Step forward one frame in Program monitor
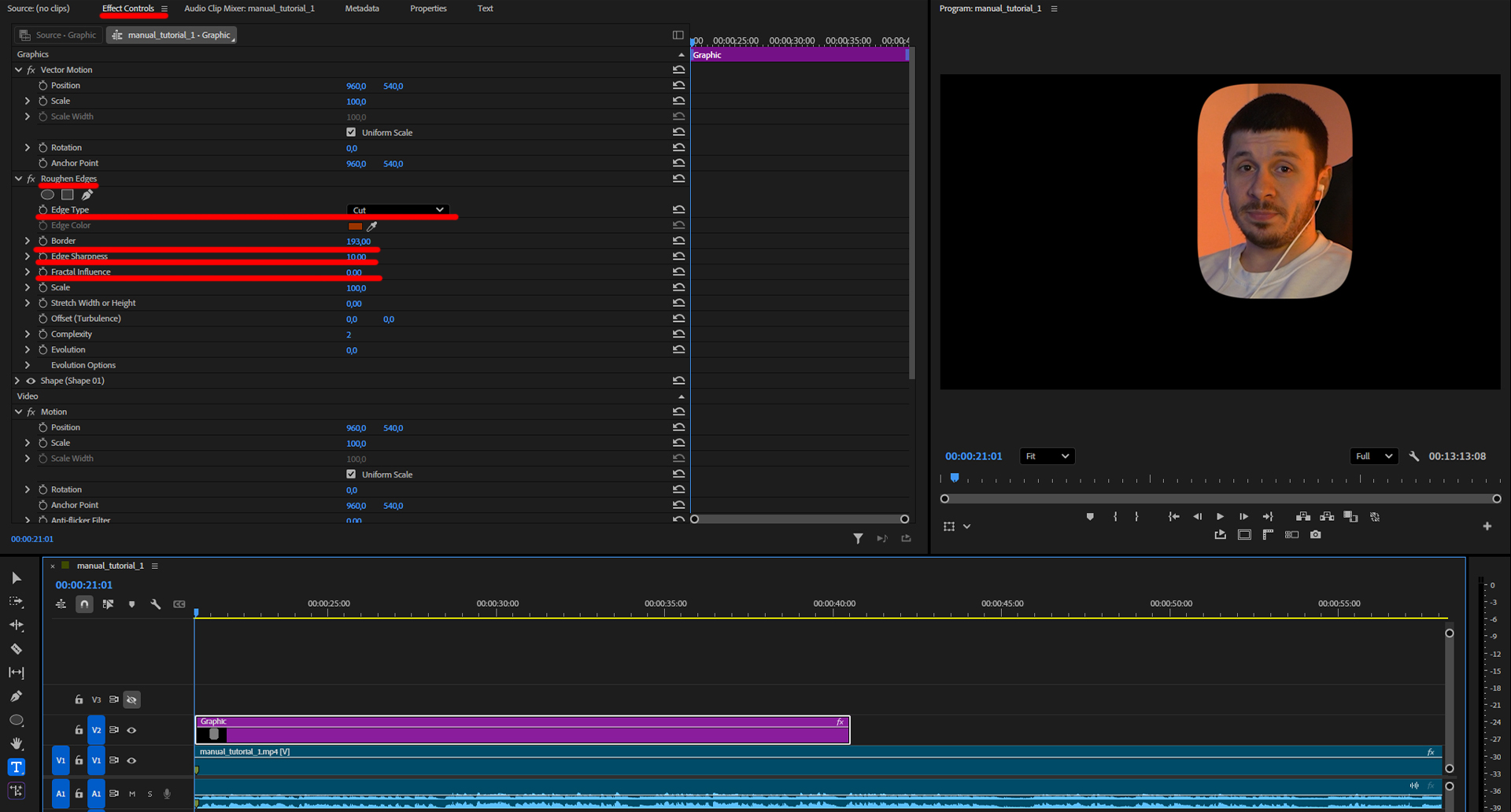Viewport: 1511px width, 812px height. coord(1243,517)
